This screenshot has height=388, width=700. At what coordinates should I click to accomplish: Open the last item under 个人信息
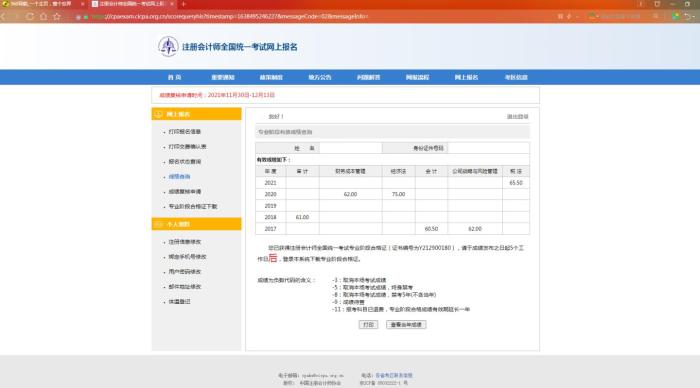179,302
